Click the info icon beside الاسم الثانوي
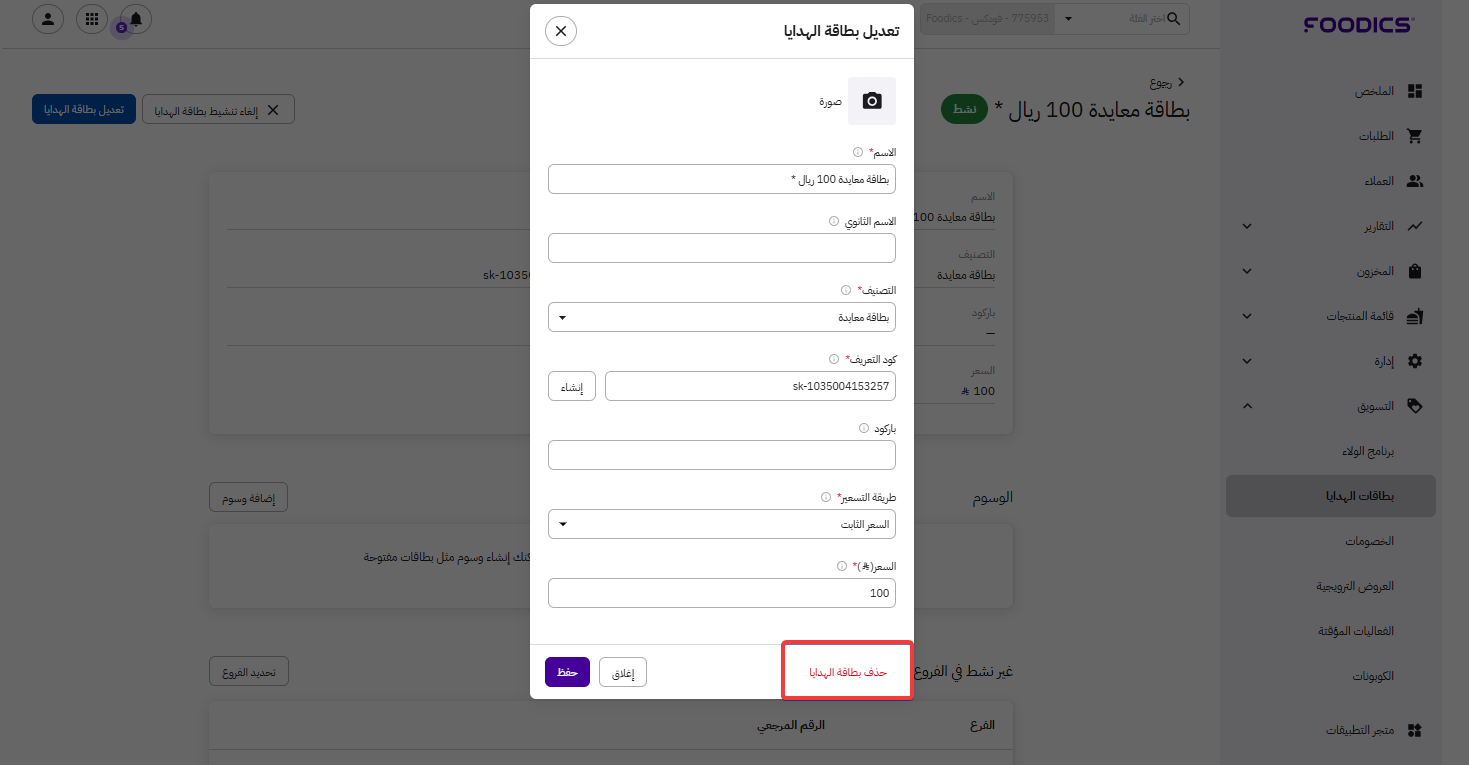Image resolution: width=1469 pixels, height=765 pixels. click(834, 221)
